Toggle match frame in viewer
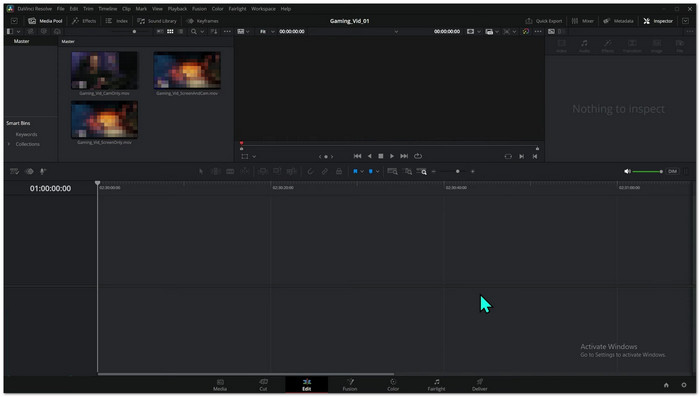This screenshot has width=700, height=397. coord(508,156)
